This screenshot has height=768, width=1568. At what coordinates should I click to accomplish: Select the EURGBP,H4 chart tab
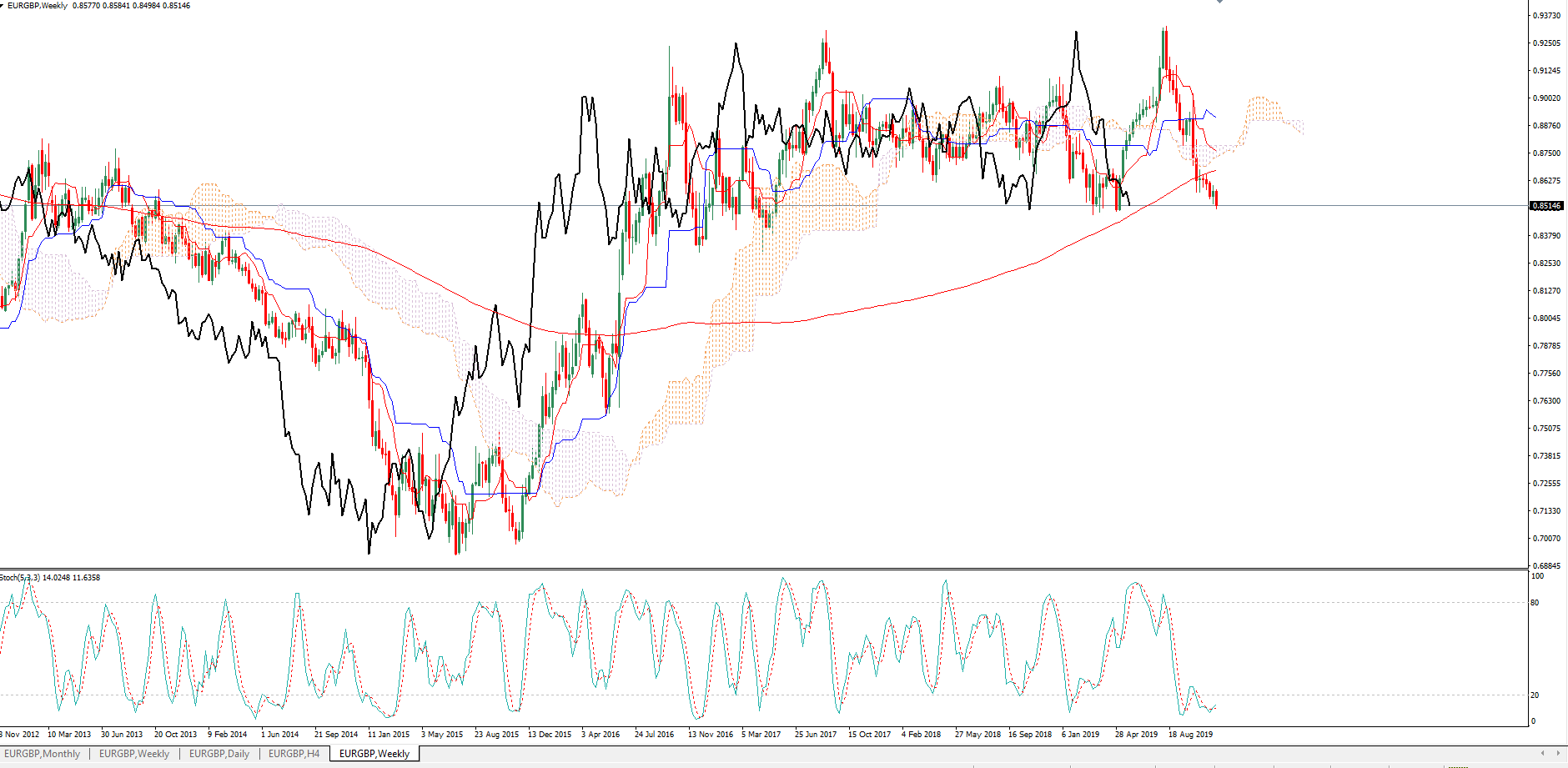click(294, 754)
